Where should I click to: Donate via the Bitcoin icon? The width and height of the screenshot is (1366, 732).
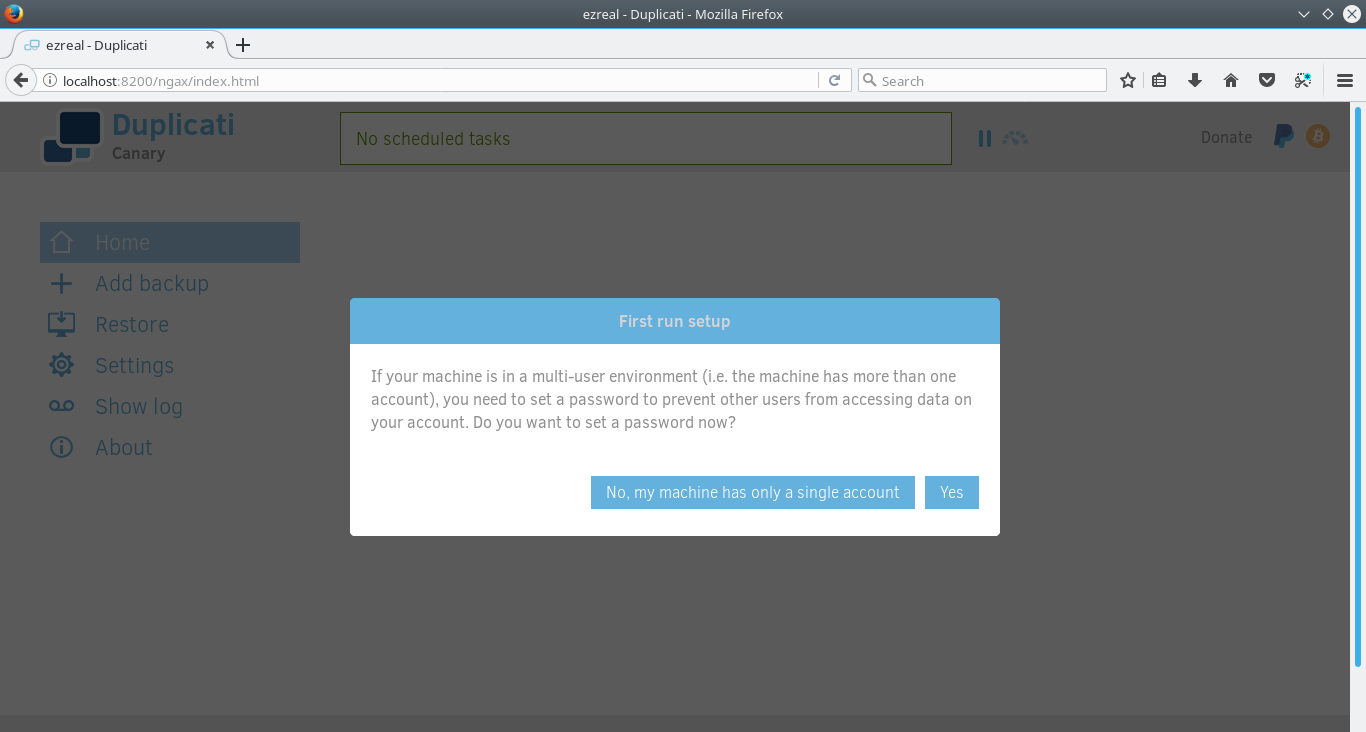pyautogui.click(x=1318, y=136)
